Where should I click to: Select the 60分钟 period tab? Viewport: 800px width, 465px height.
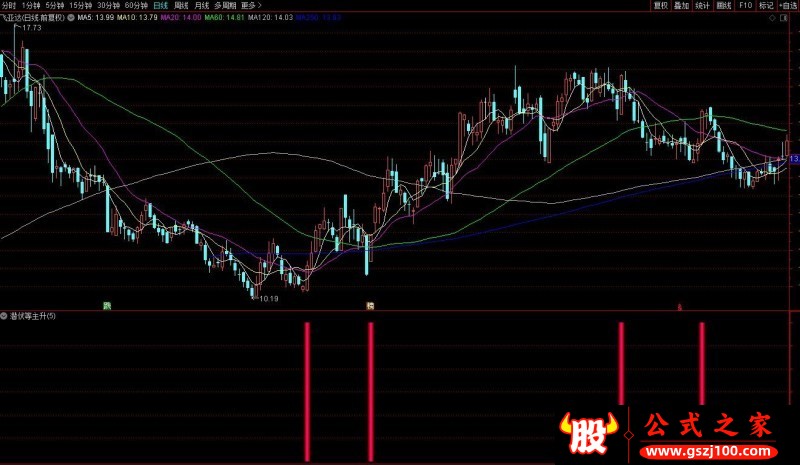pos(136,6)
